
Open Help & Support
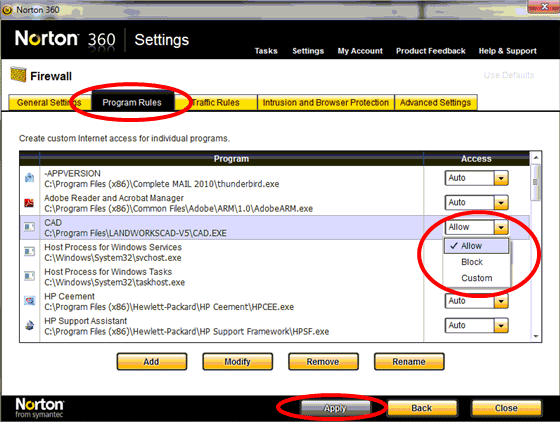tap(508, 51)
